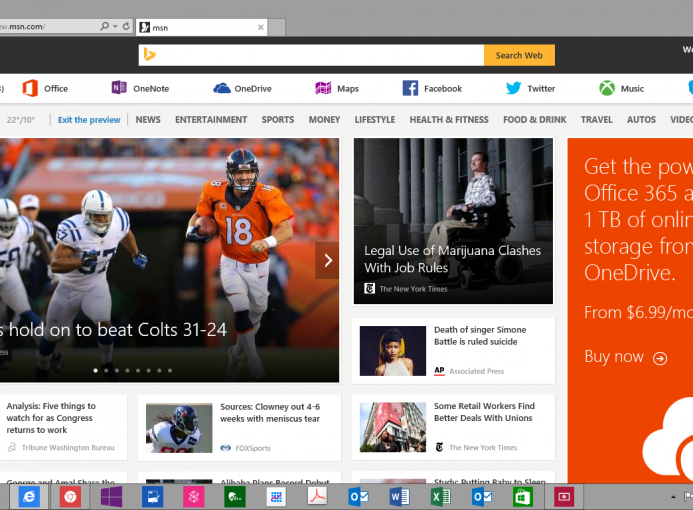This screenshot has width=693, height=510.
Task: Open the AUTOS section
Action: [x=641, y=120]
